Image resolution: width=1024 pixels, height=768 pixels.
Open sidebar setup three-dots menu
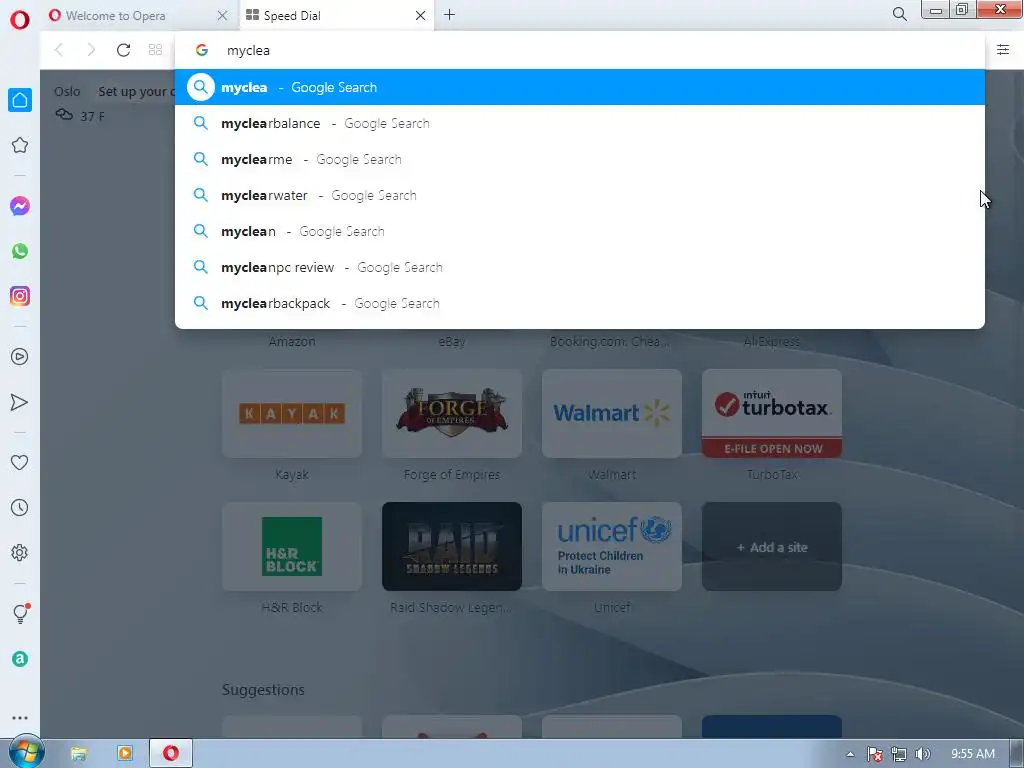pos(20,718)
